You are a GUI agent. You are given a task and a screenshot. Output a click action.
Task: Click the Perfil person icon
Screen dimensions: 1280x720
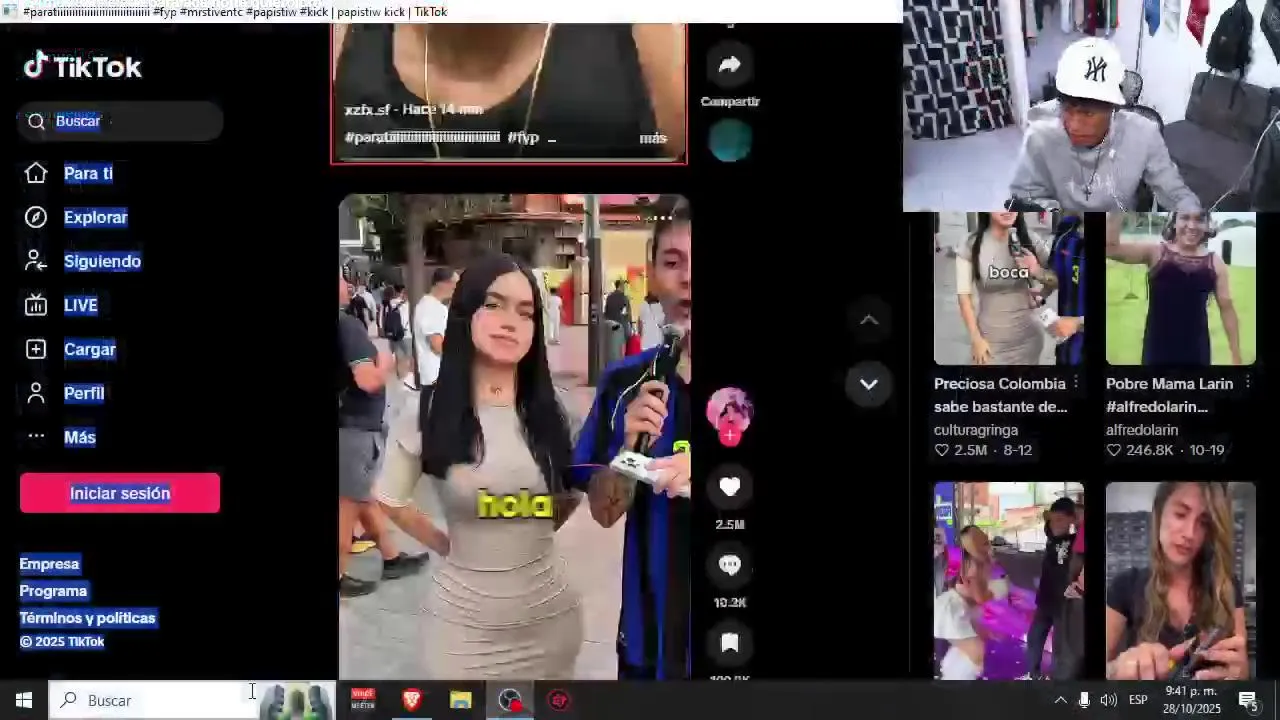(36, 393)
